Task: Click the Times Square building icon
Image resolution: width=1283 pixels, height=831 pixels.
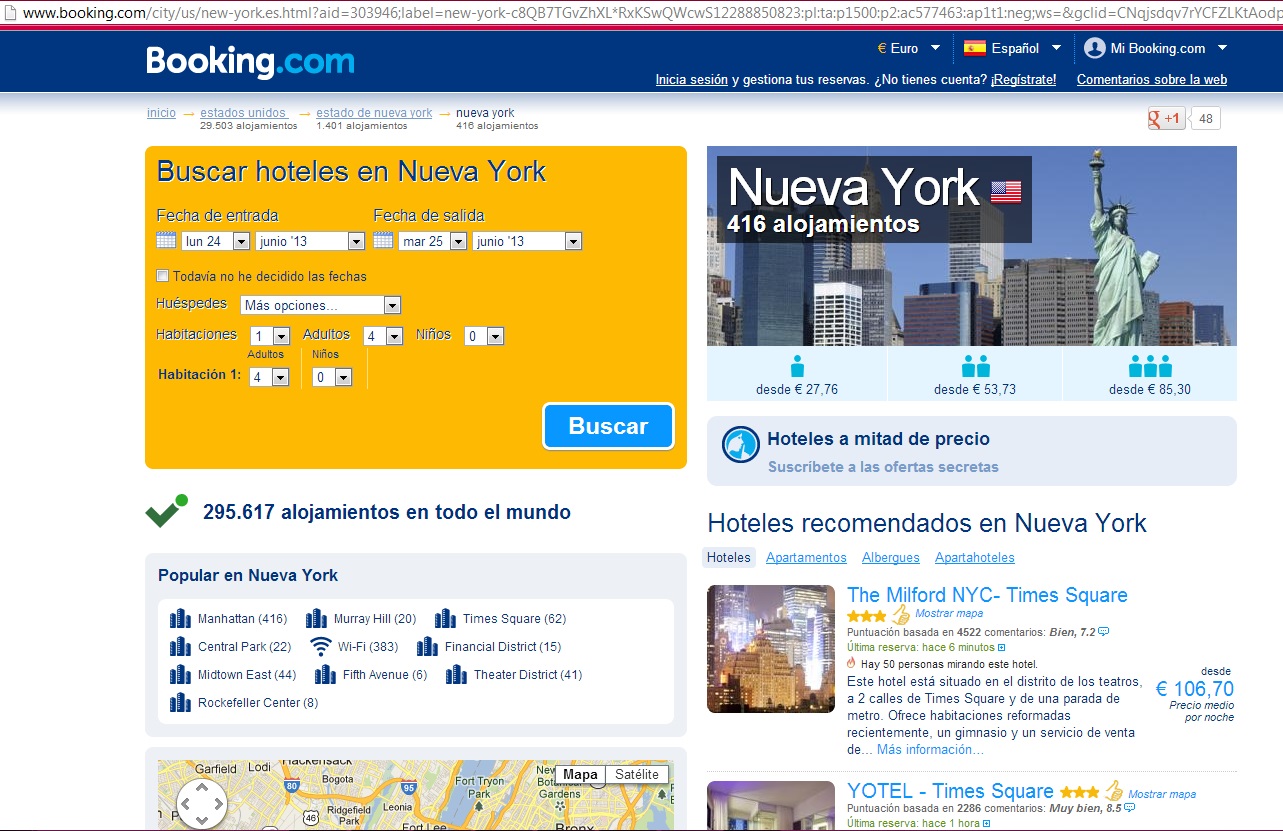Action: 445,619
